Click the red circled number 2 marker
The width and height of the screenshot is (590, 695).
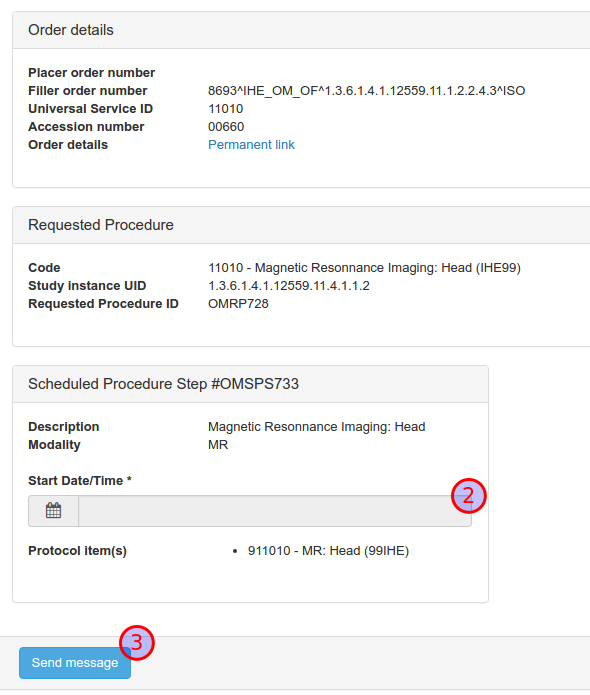point(469,496)
